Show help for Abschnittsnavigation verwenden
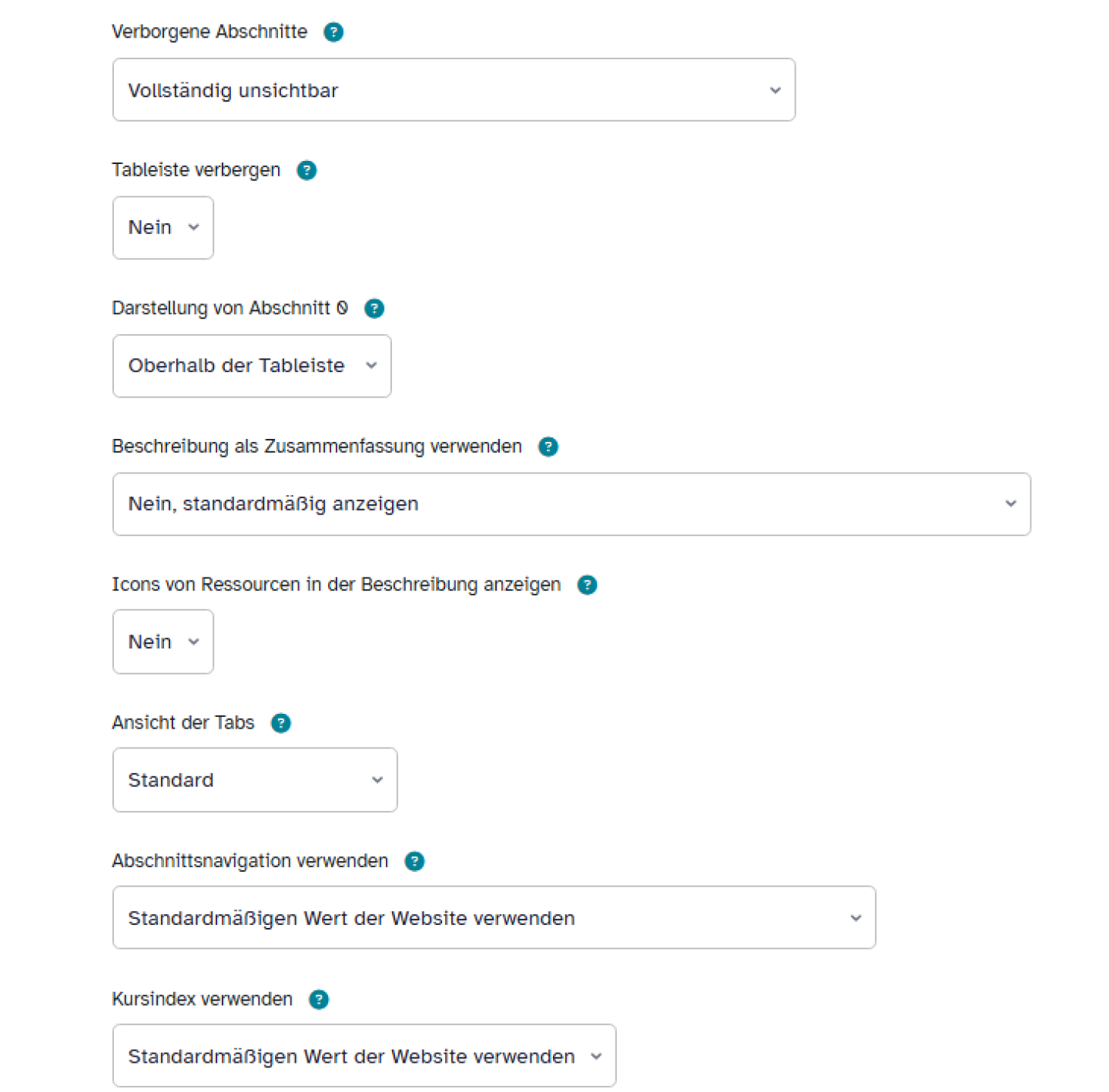 click(x=415, y=861)
